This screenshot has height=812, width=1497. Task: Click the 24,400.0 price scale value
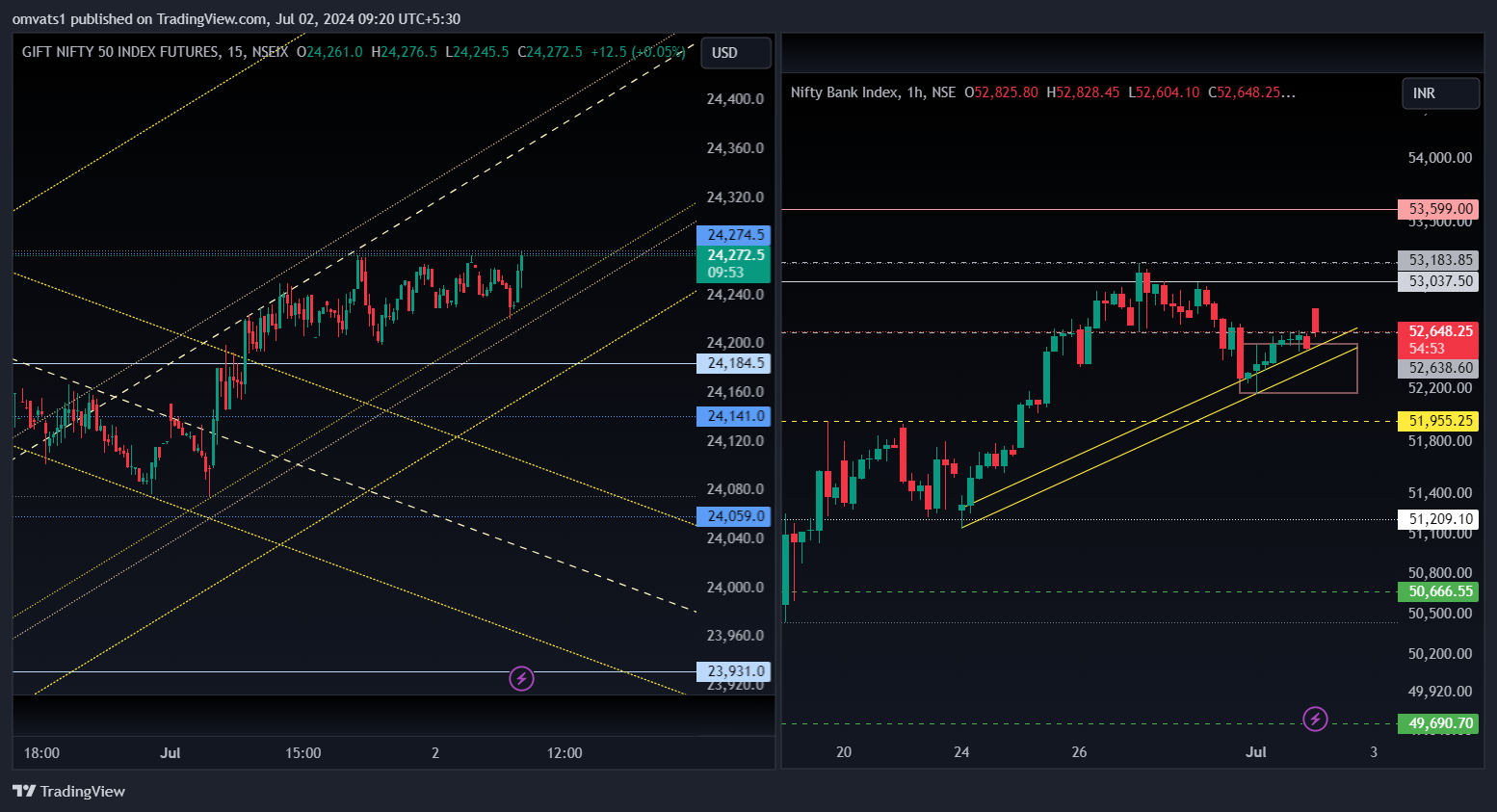coord(735,99)
